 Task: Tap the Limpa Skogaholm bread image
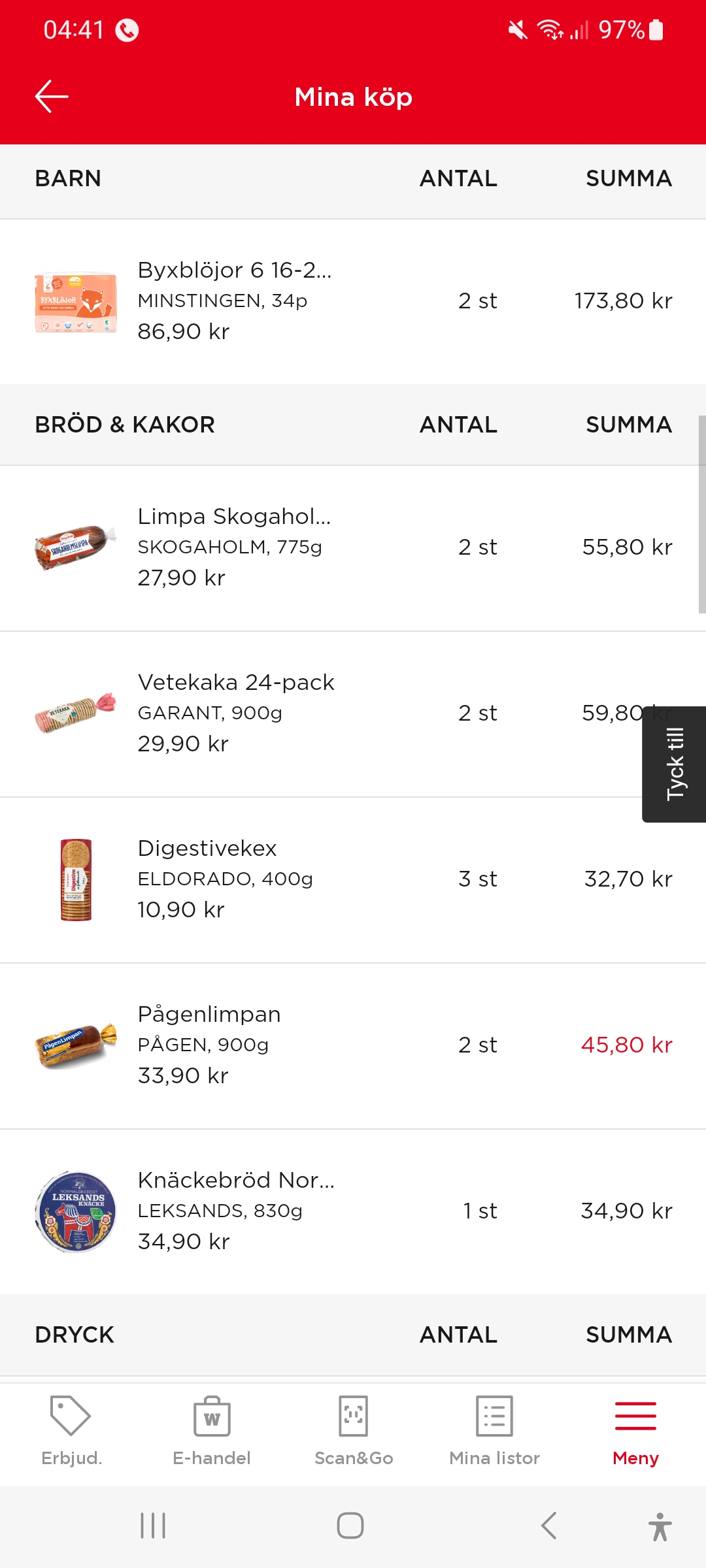(76, 547)
